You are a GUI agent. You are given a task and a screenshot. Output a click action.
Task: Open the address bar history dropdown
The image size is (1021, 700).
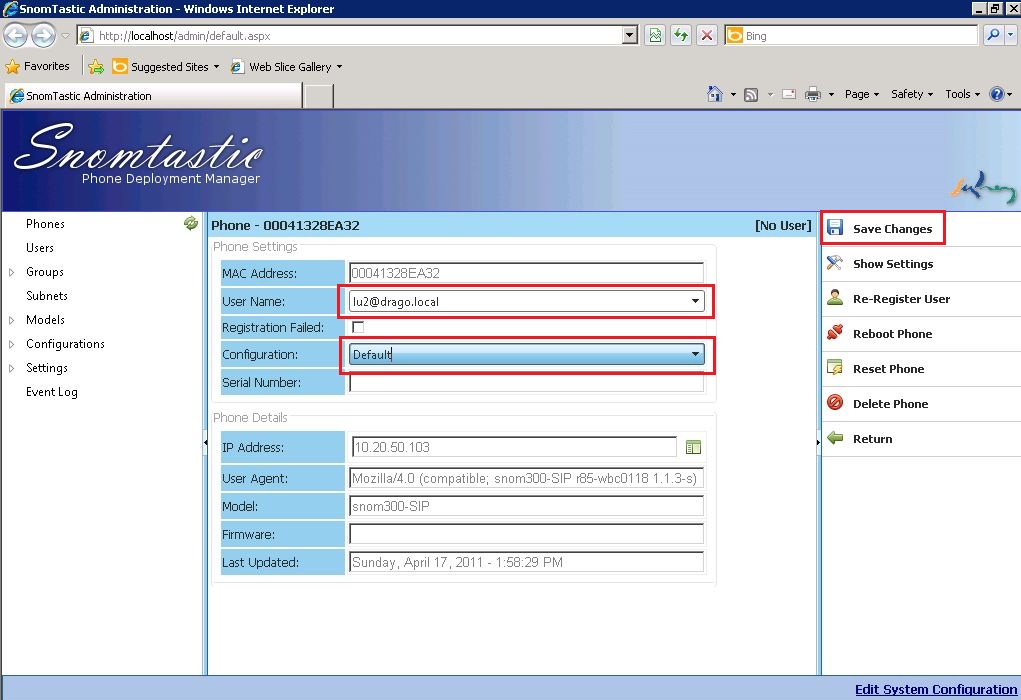point(630,34)
